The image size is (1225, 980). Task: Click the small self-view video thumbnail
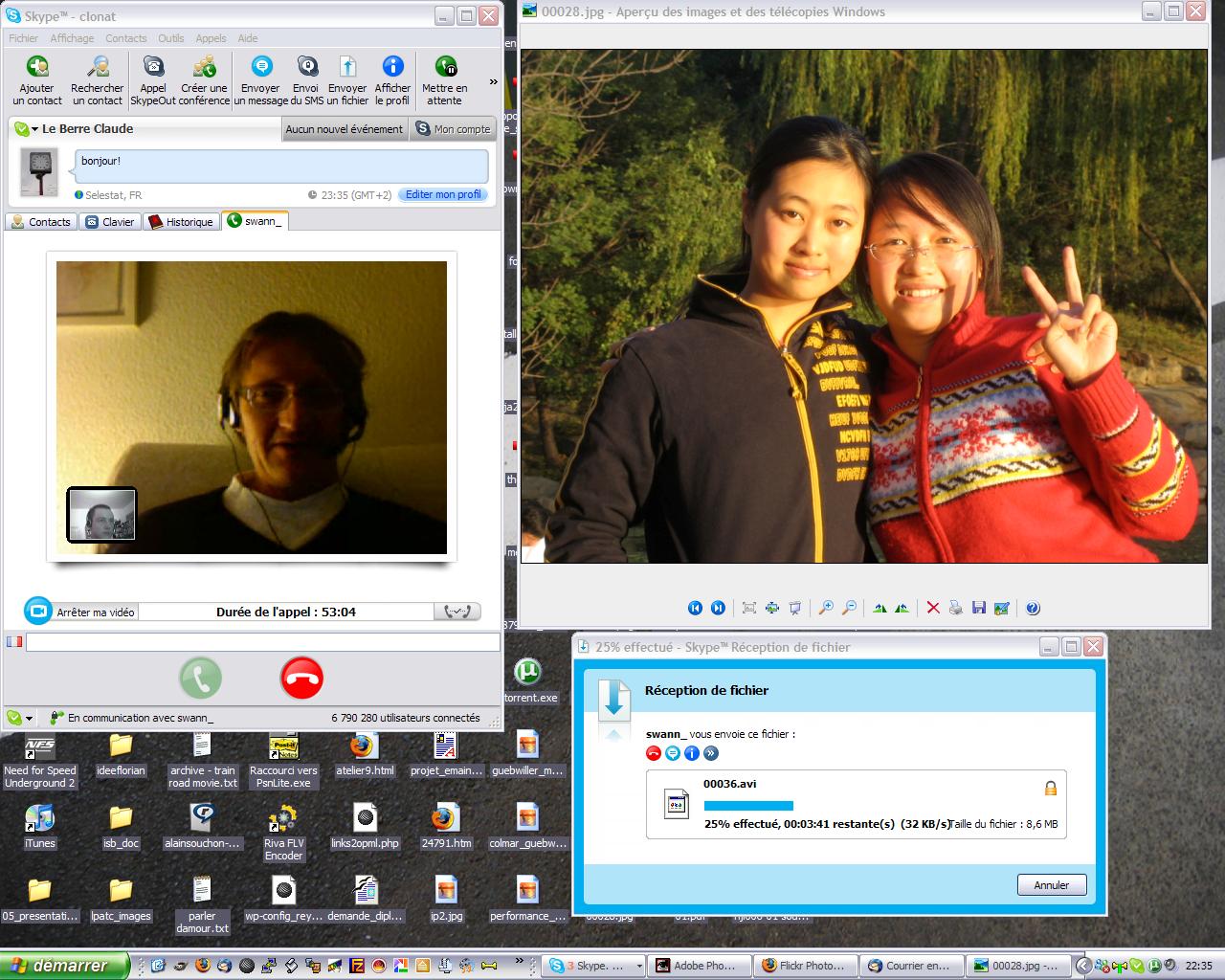click(101, 514)
